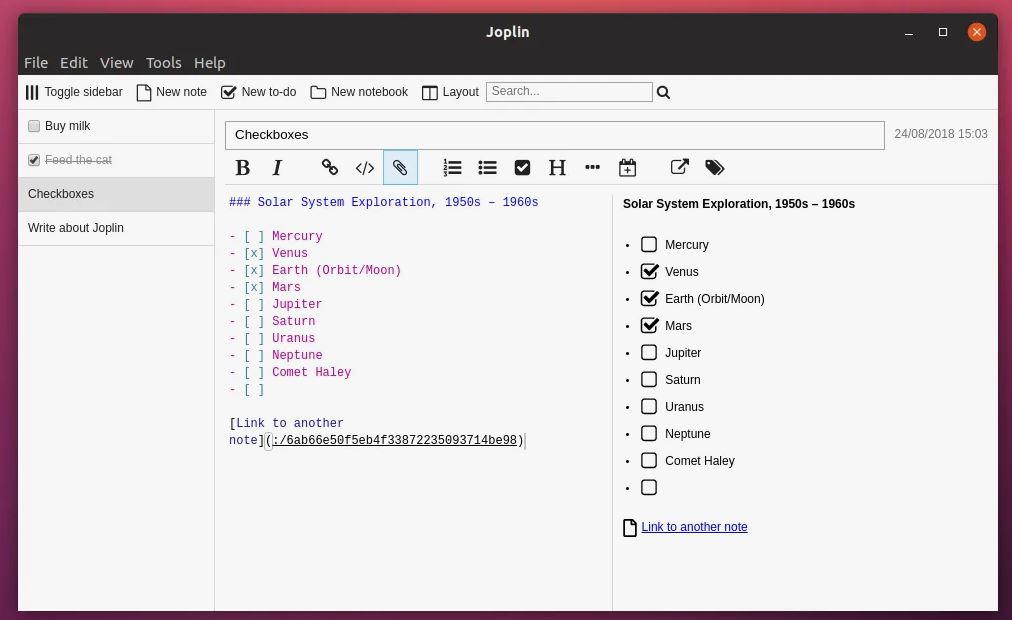Screen dimensions: 1012x620
Task: Check the Buy milk to-do checkbox
Action: (34, 126)
